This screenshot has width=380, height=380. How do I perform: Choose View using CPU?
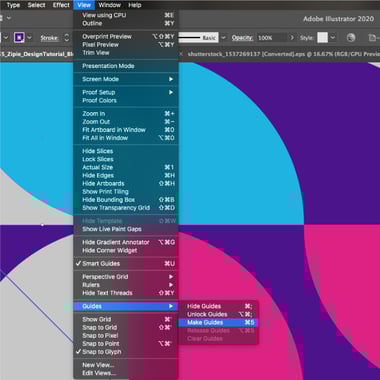126,15
